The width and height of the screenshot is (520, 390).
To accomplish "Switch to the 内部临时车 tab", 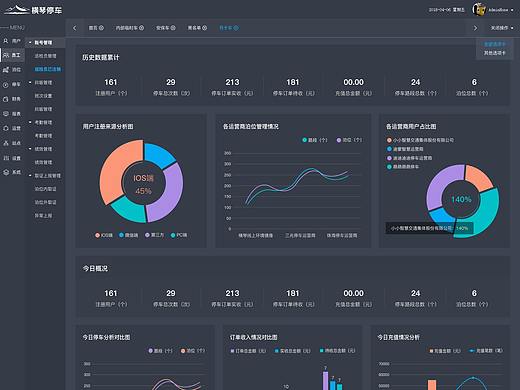I will [x=126, y=28].
